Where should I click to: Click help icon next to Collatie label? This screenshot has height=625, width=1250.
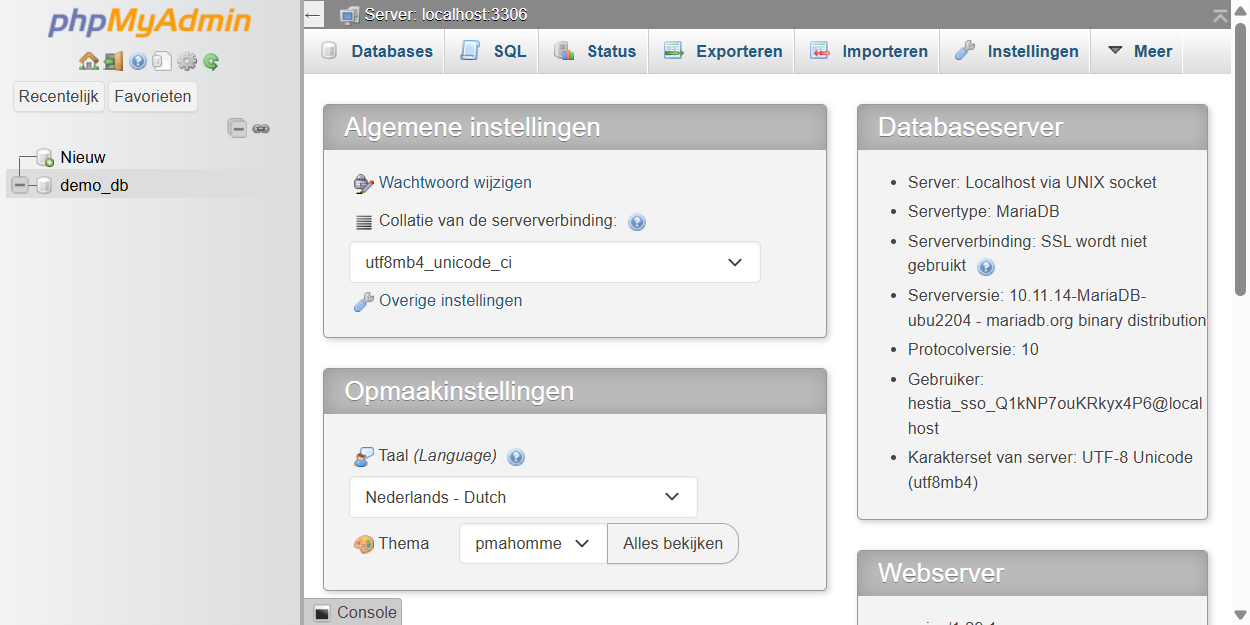pos(637,222)
